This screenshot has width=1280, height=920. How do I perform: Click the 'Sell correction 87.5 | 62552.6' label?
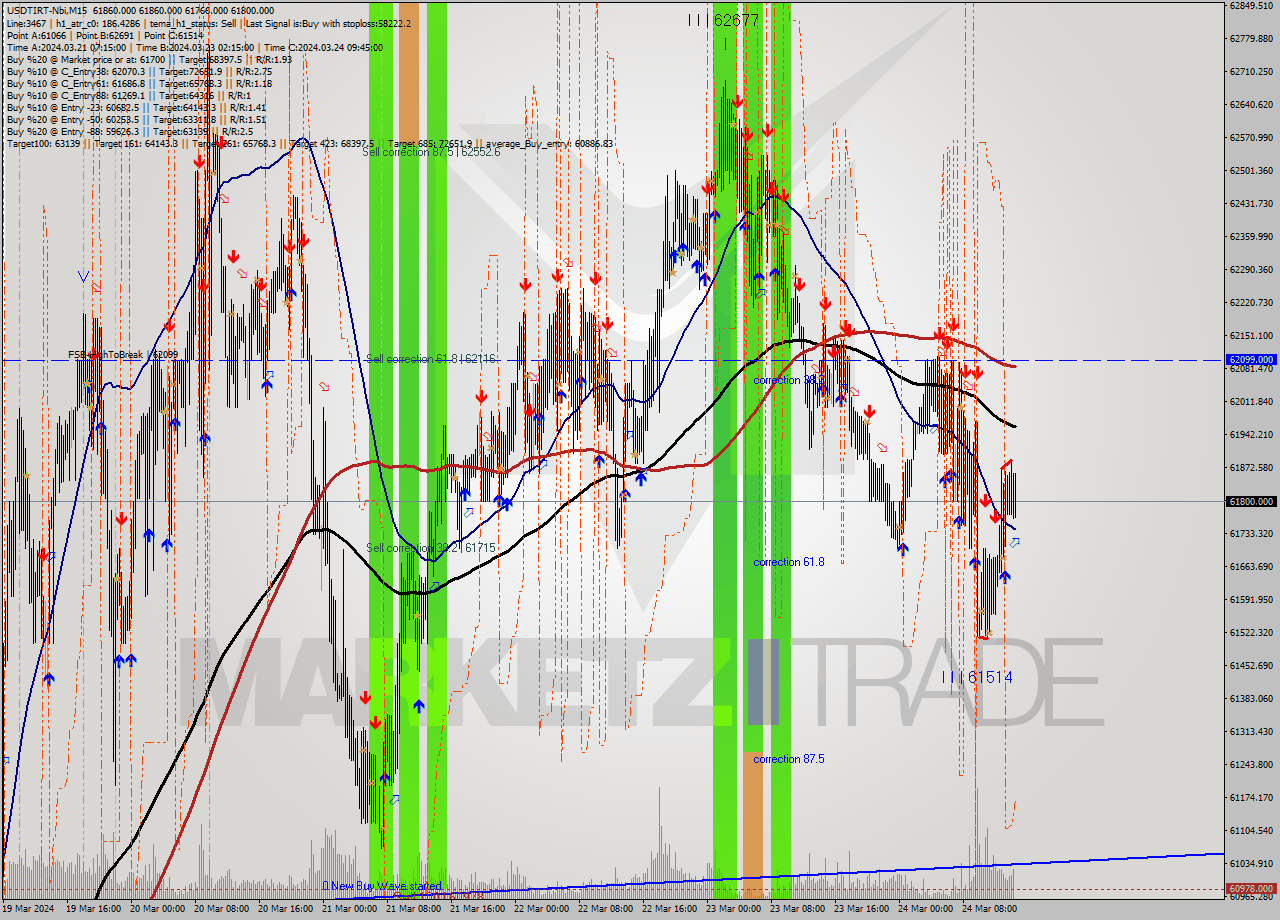click(x=431, y=152)
